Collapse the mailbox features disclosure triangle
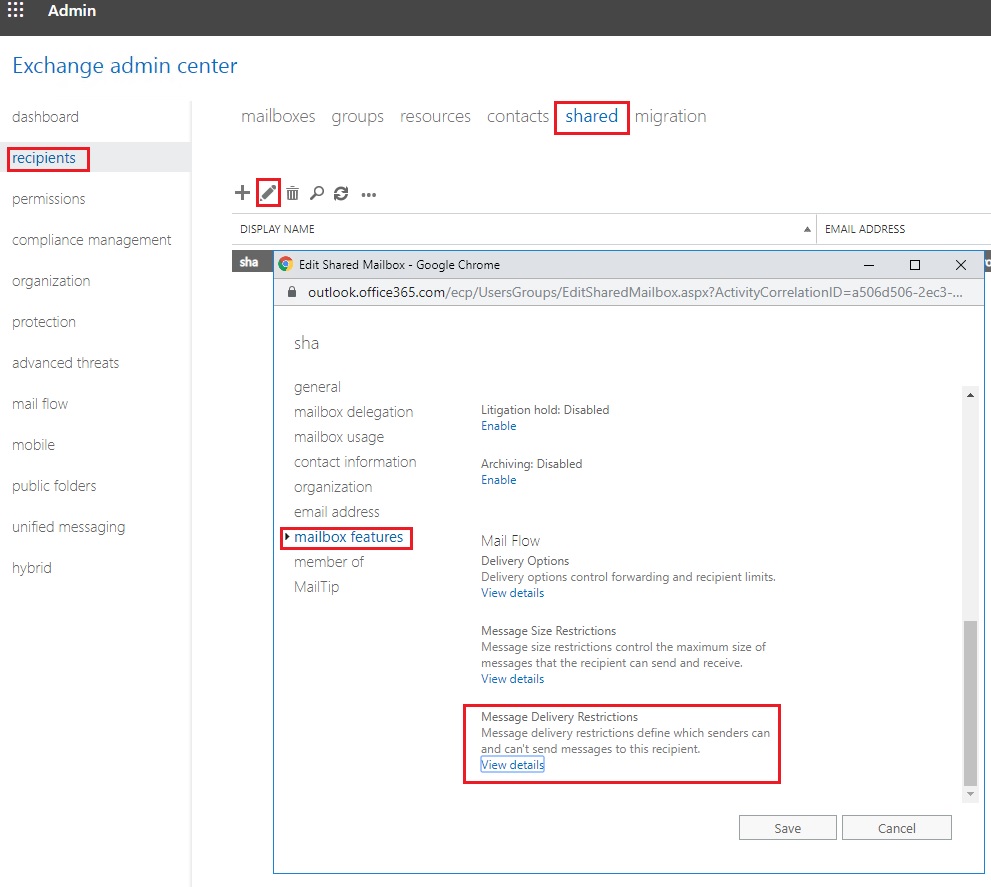 pos(288,538)
